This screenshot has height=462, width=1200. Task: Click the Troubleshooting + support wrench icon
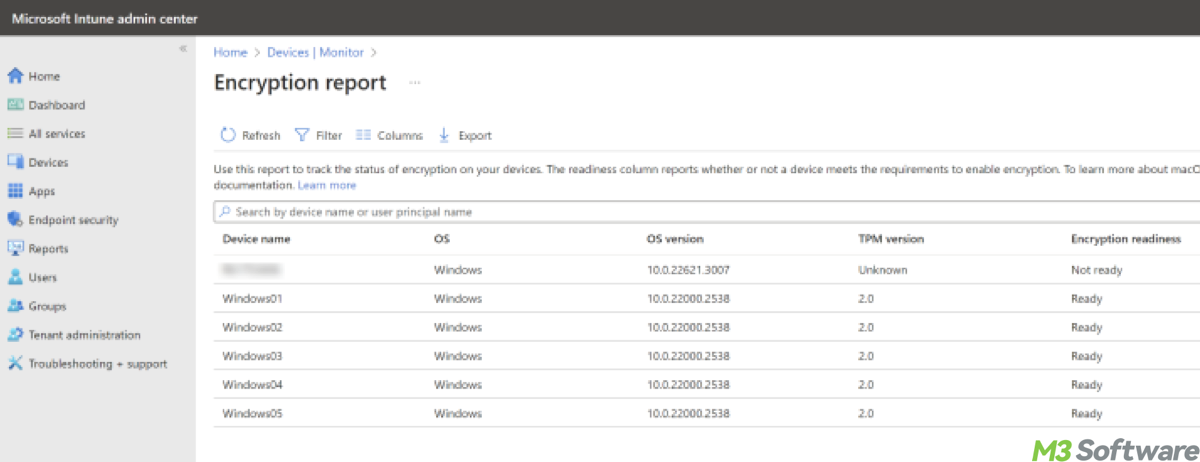[15, 364]
